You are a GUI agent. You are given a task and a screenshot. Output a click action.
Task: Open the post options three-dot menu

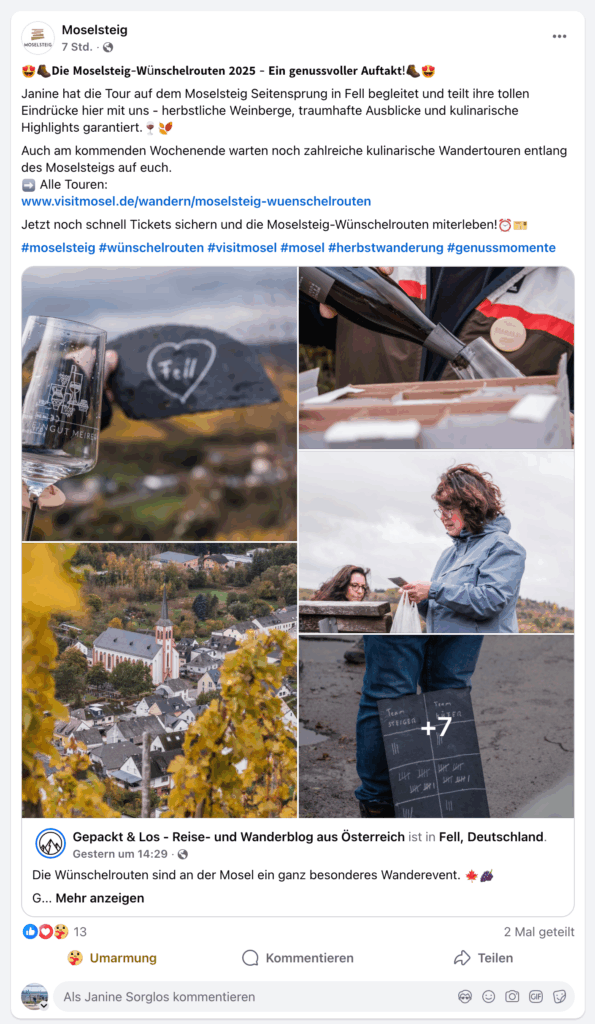tap(559, 37)
